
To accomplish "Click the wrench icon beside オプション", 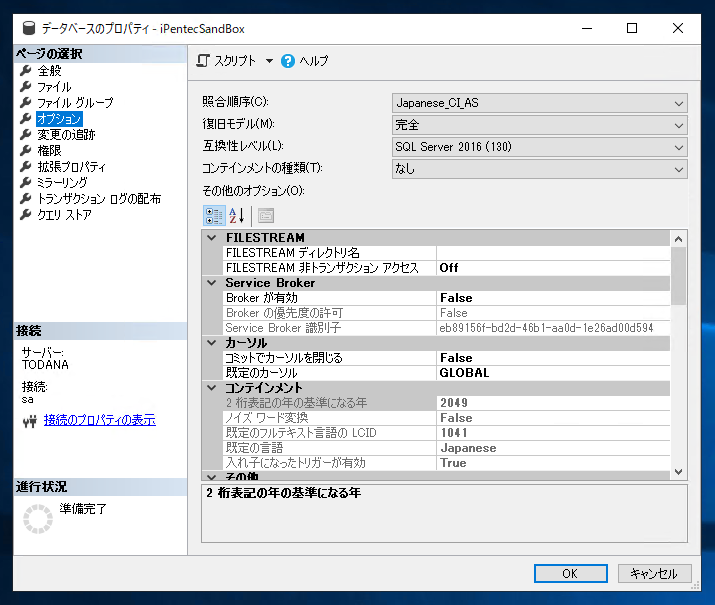I will pyautogui.click(x=26, y=119).
